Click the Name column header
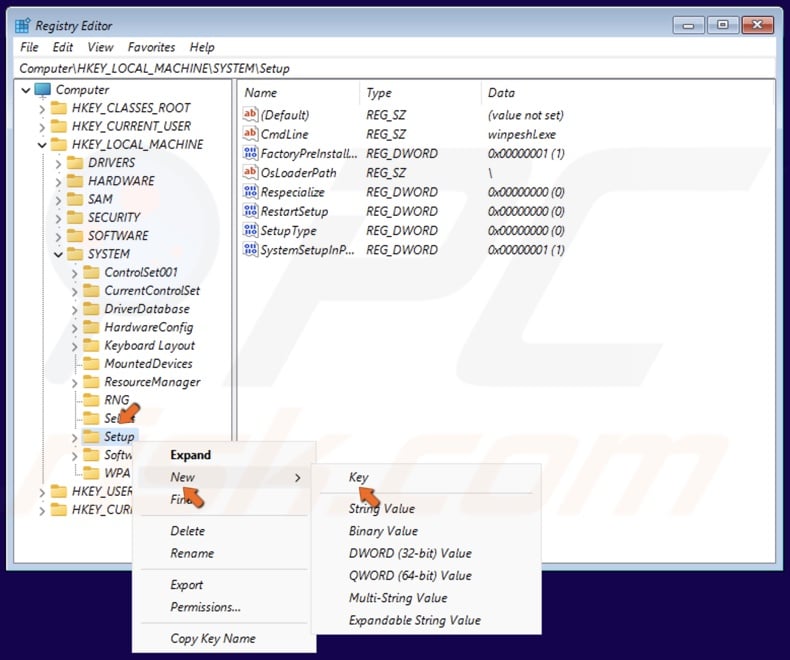The image size is (790, 660). click(x=300, y=93)
